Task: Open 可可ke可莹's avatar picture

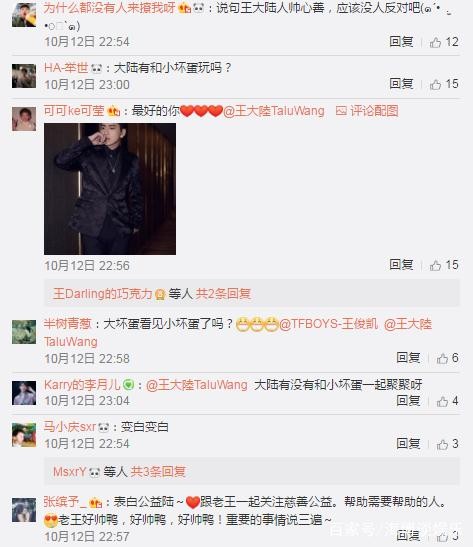Action: click(24, 119)
